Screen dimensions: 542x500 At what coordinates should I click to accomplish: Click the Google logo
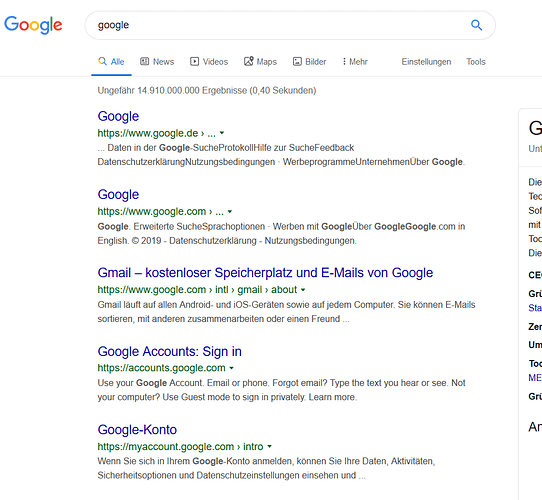33,25
